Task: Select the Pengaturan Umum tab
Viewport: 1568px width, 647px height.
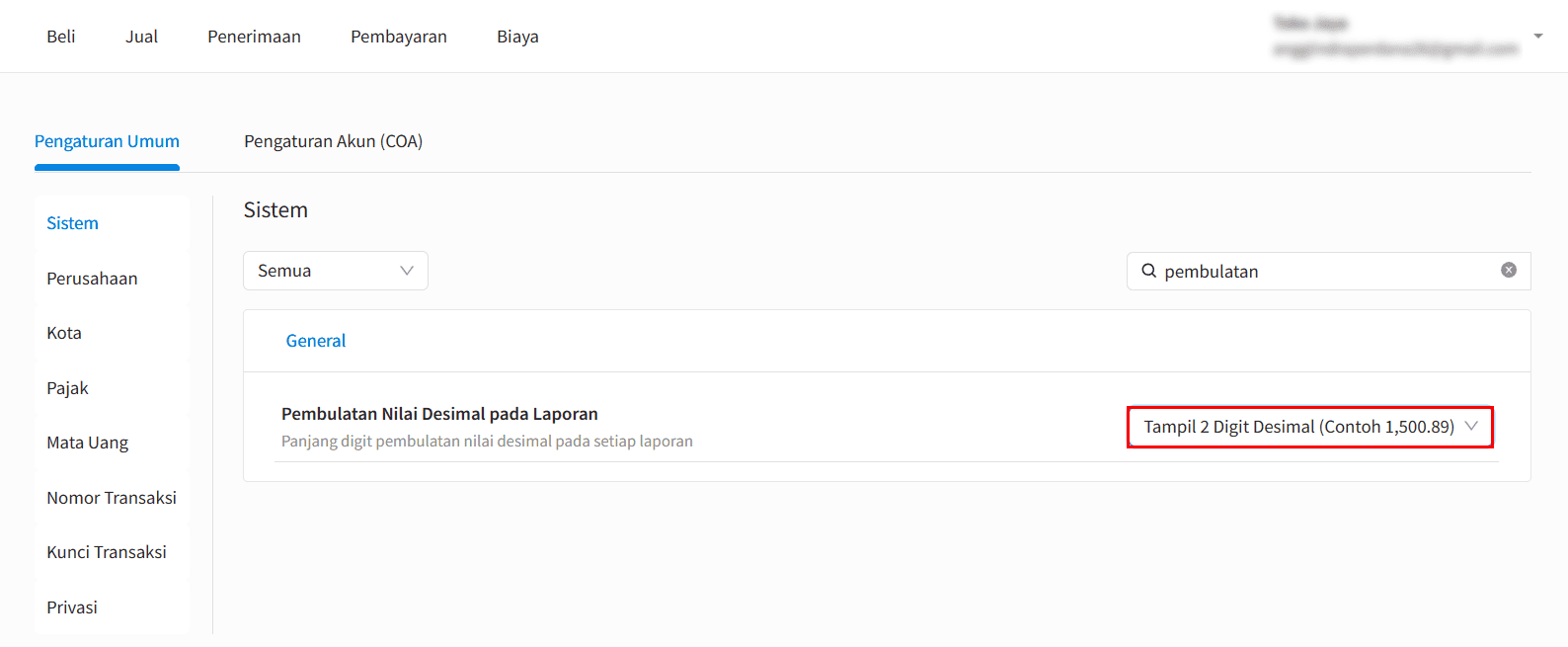Action: coord(107,141)
